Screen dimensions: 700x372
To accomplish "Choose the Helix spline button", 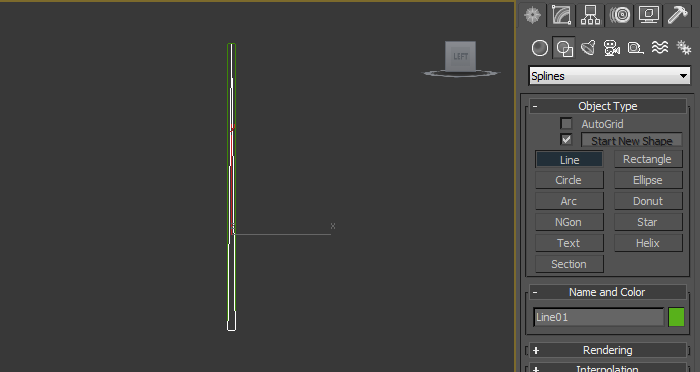I will pyautogui.click(x=648, y=243).
